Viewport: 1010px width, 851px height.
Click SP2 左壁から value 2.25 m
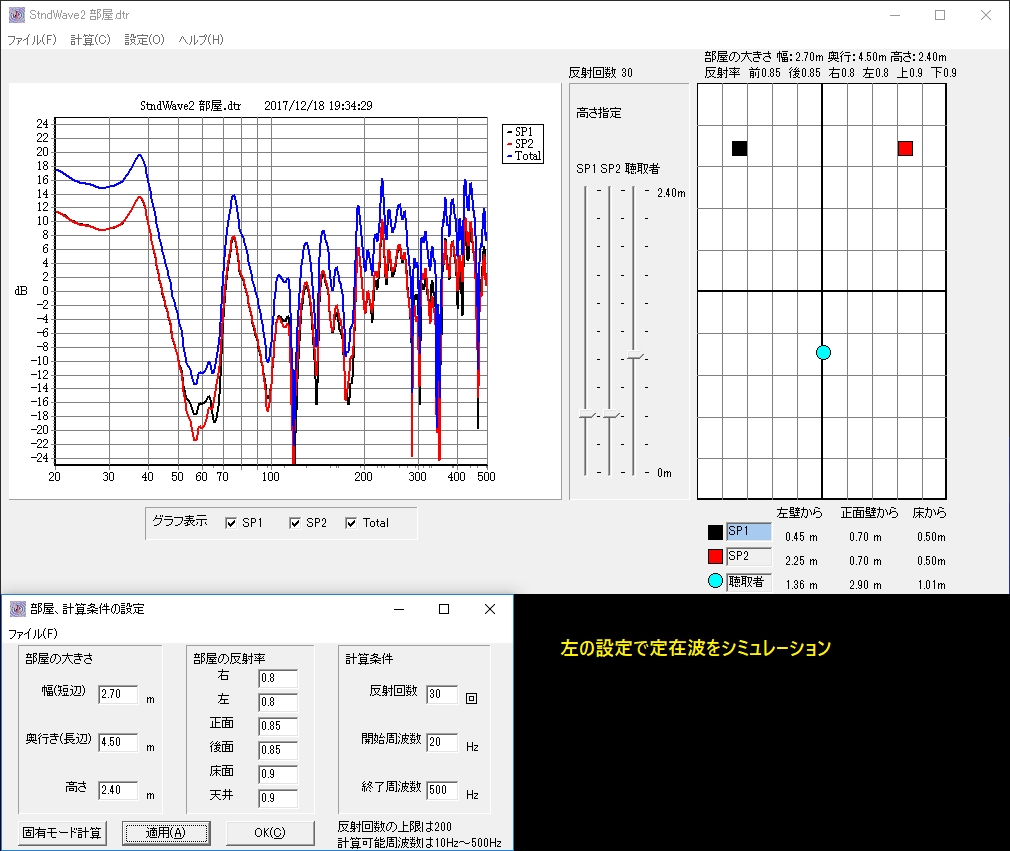(x=801, y=561)
